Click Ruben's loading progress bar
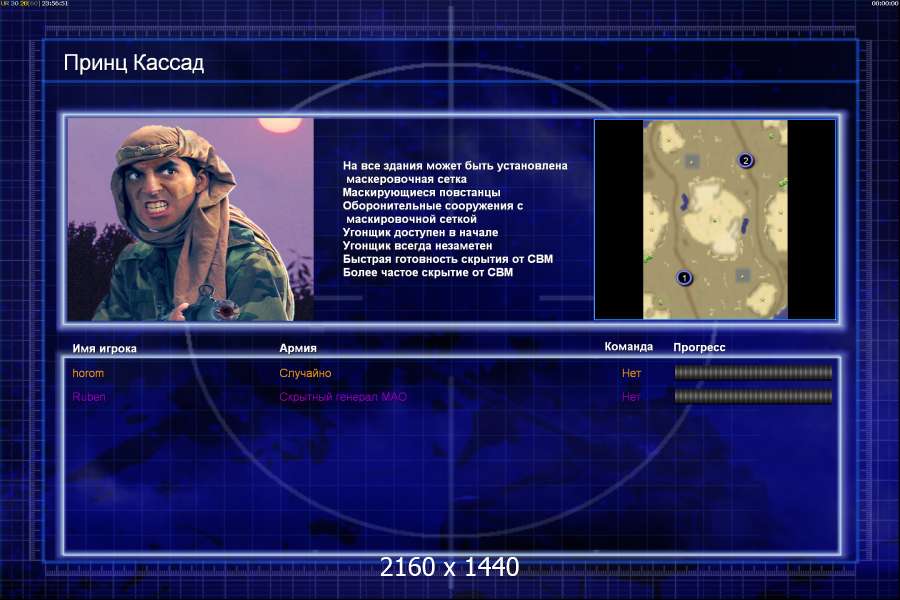 coord(753,396)
